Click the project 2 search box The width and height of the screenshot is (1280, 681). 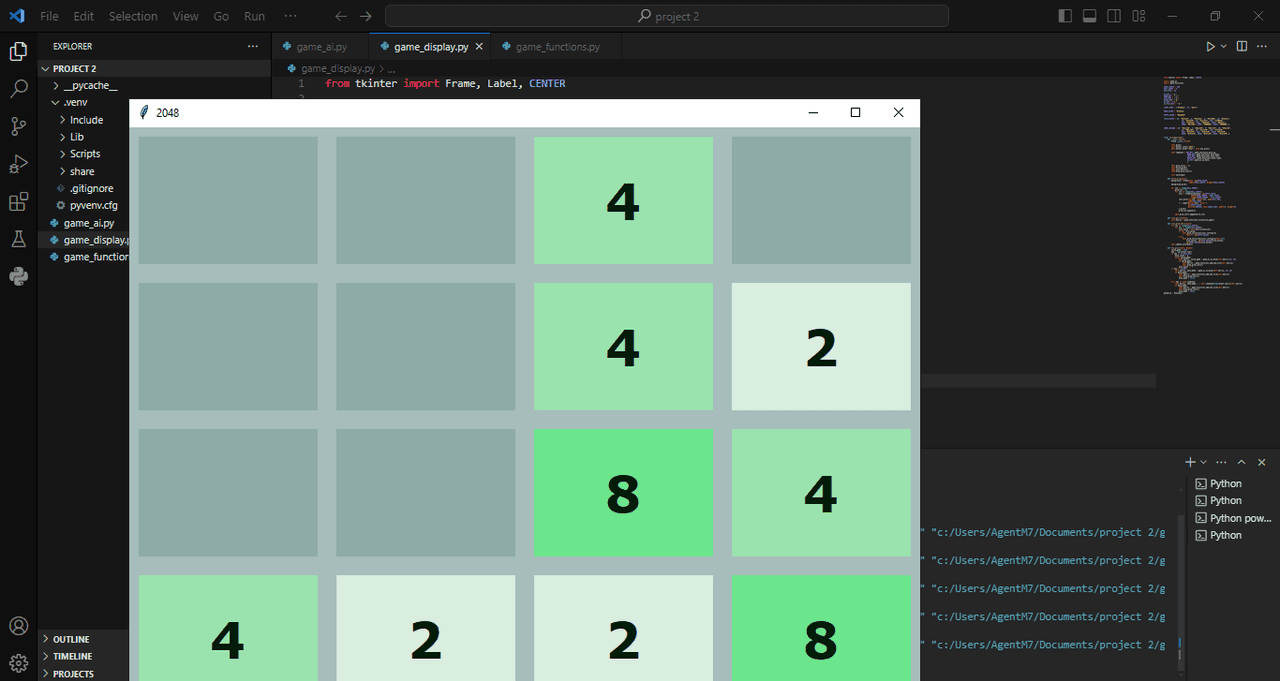pyautogui.click(x=667, y=16)
